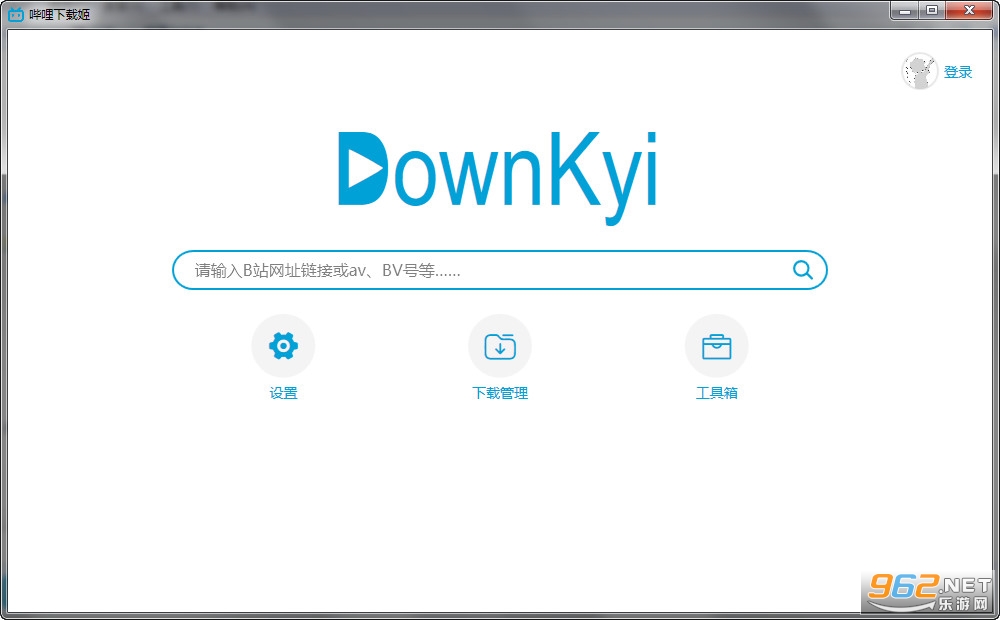Click the 工具箱 text label

tap(716, 393)
